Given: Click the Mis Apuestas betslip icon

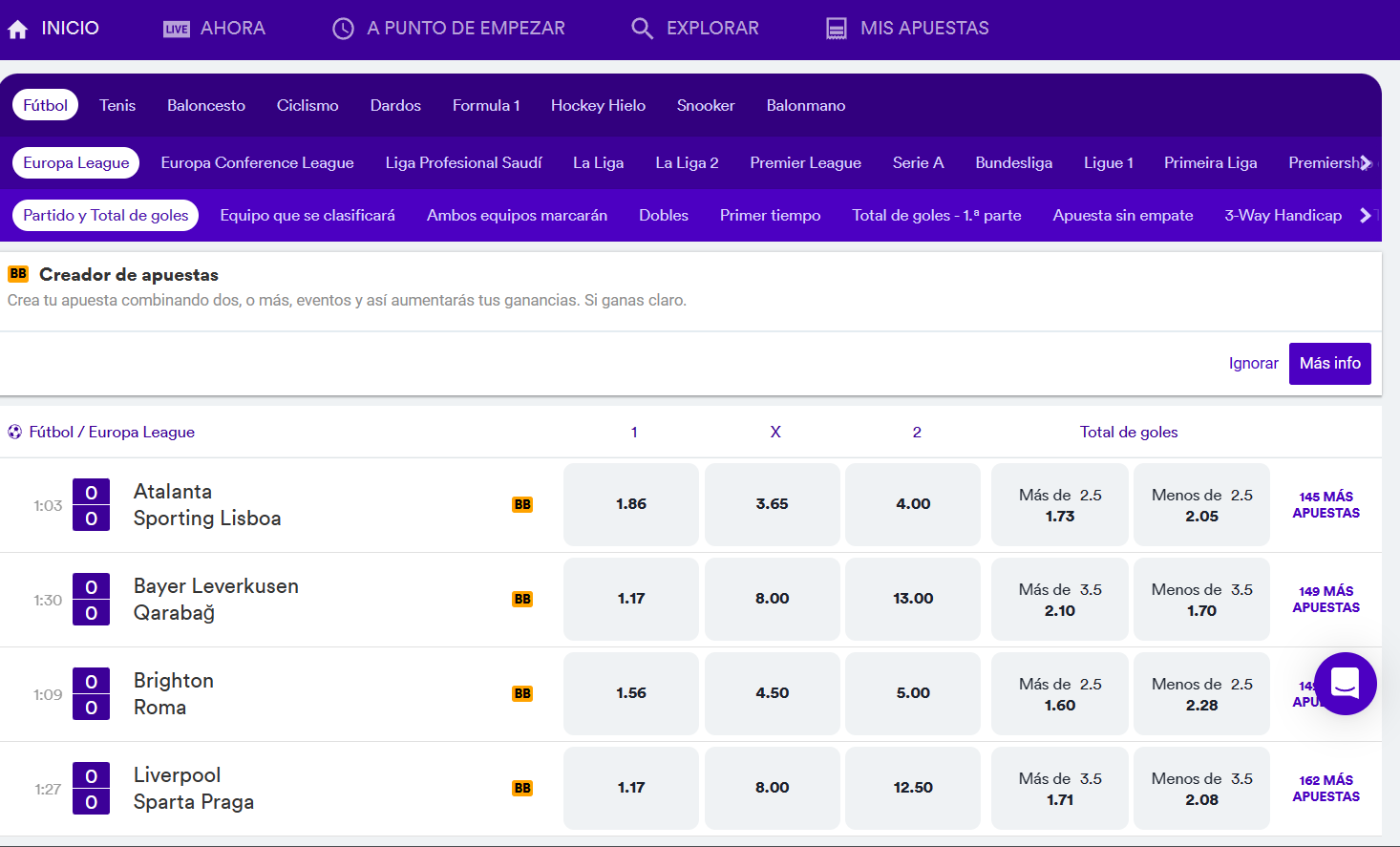Looking at the screenshot, I should tap(836, 29).
